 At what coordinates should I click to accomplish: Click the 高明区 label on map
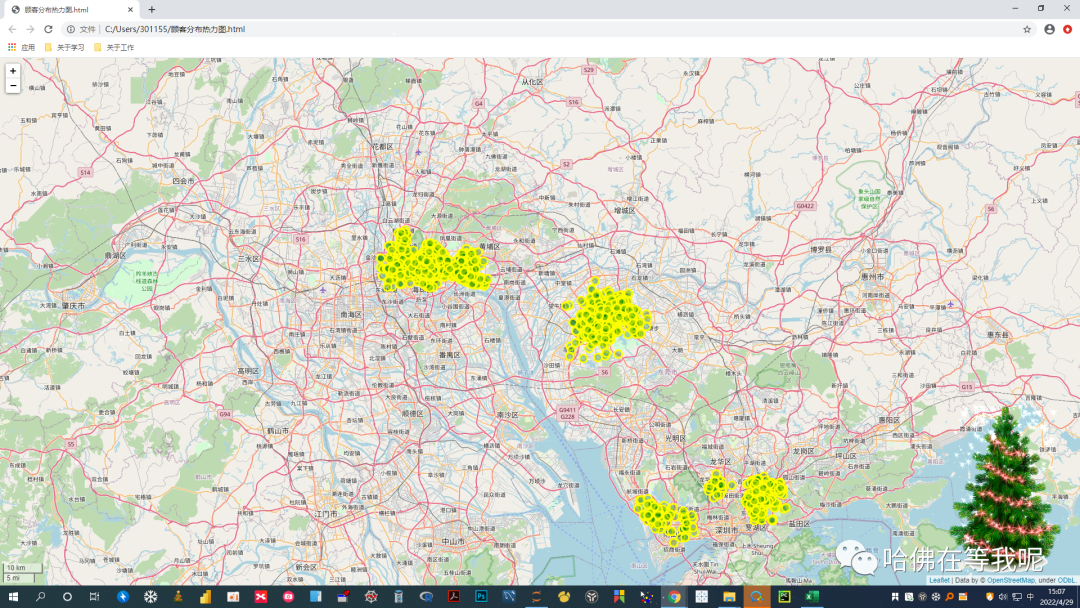(248, 371)
